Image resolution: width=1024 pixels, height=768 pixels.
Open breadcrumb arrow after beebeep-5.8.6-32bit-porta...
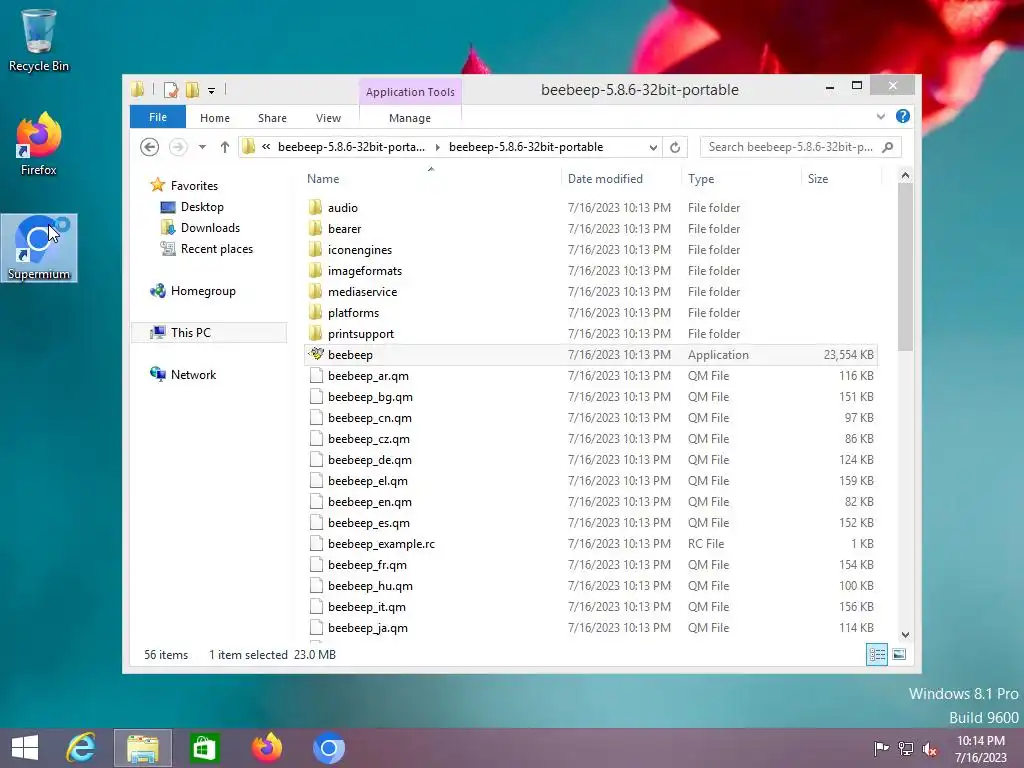pos(437,147)
